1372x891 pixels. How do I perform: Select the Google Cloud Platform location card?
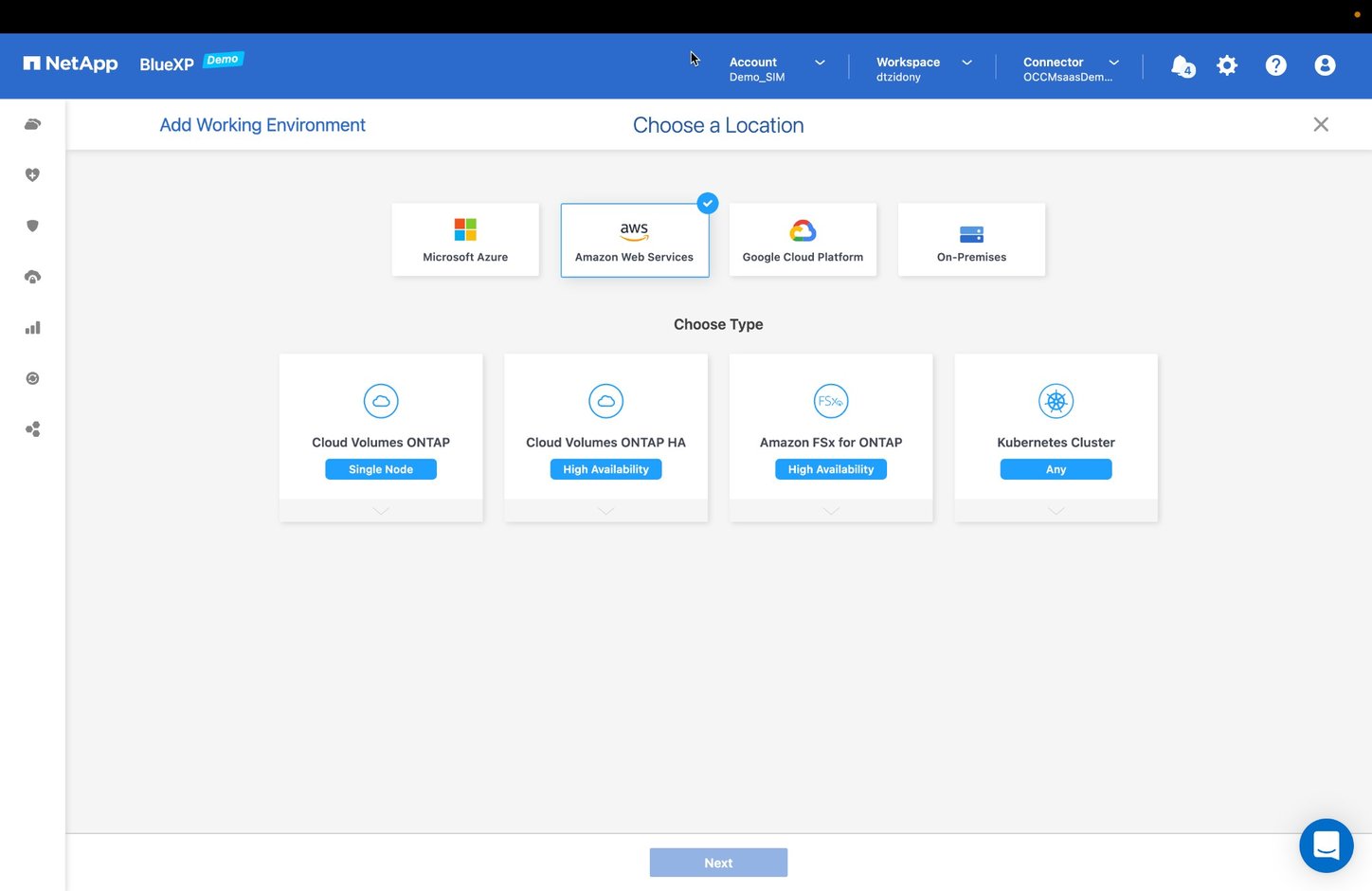(x=803, y=240)
